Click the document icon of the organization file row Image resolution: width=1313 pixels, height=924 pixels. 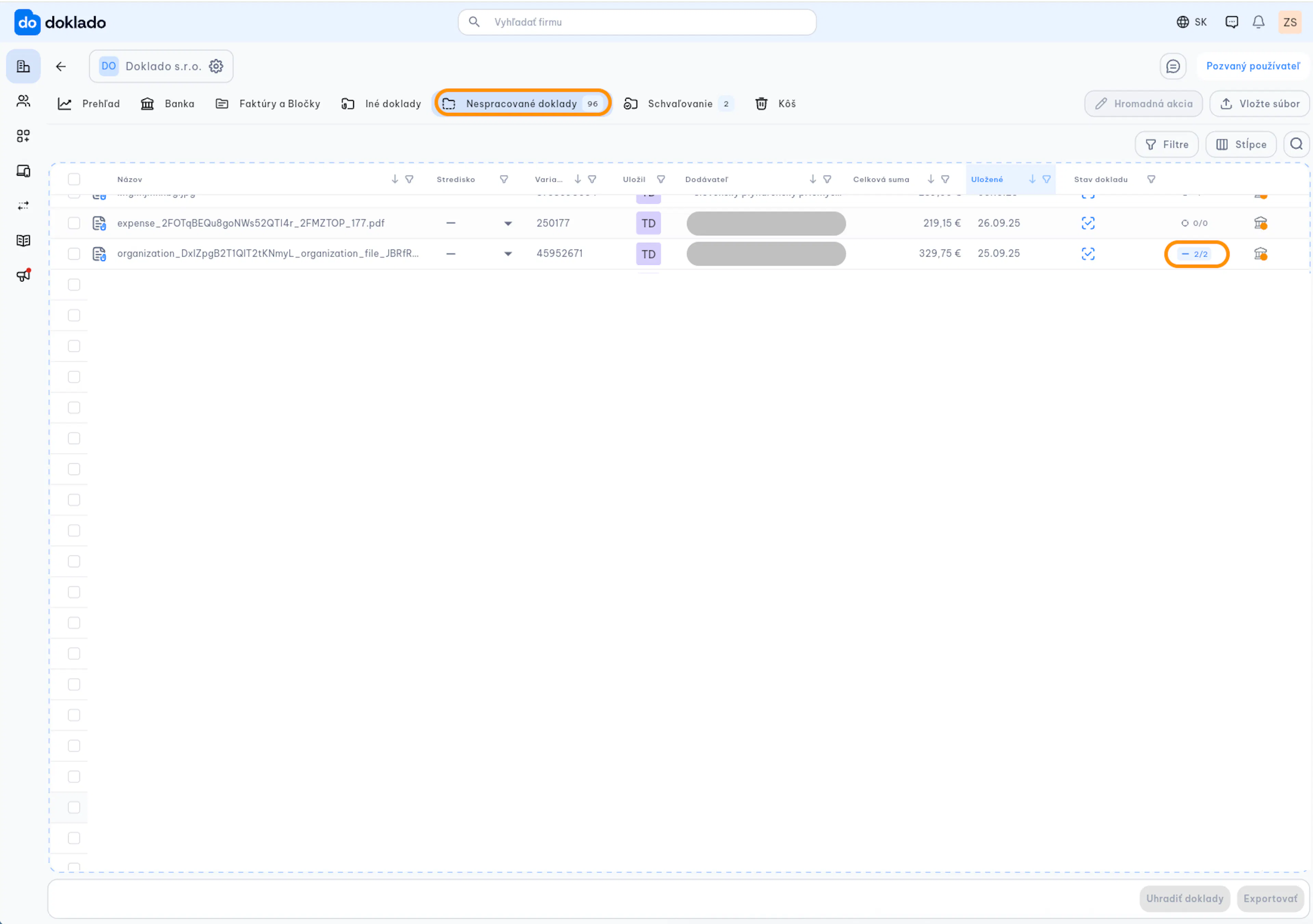point(100,254)
